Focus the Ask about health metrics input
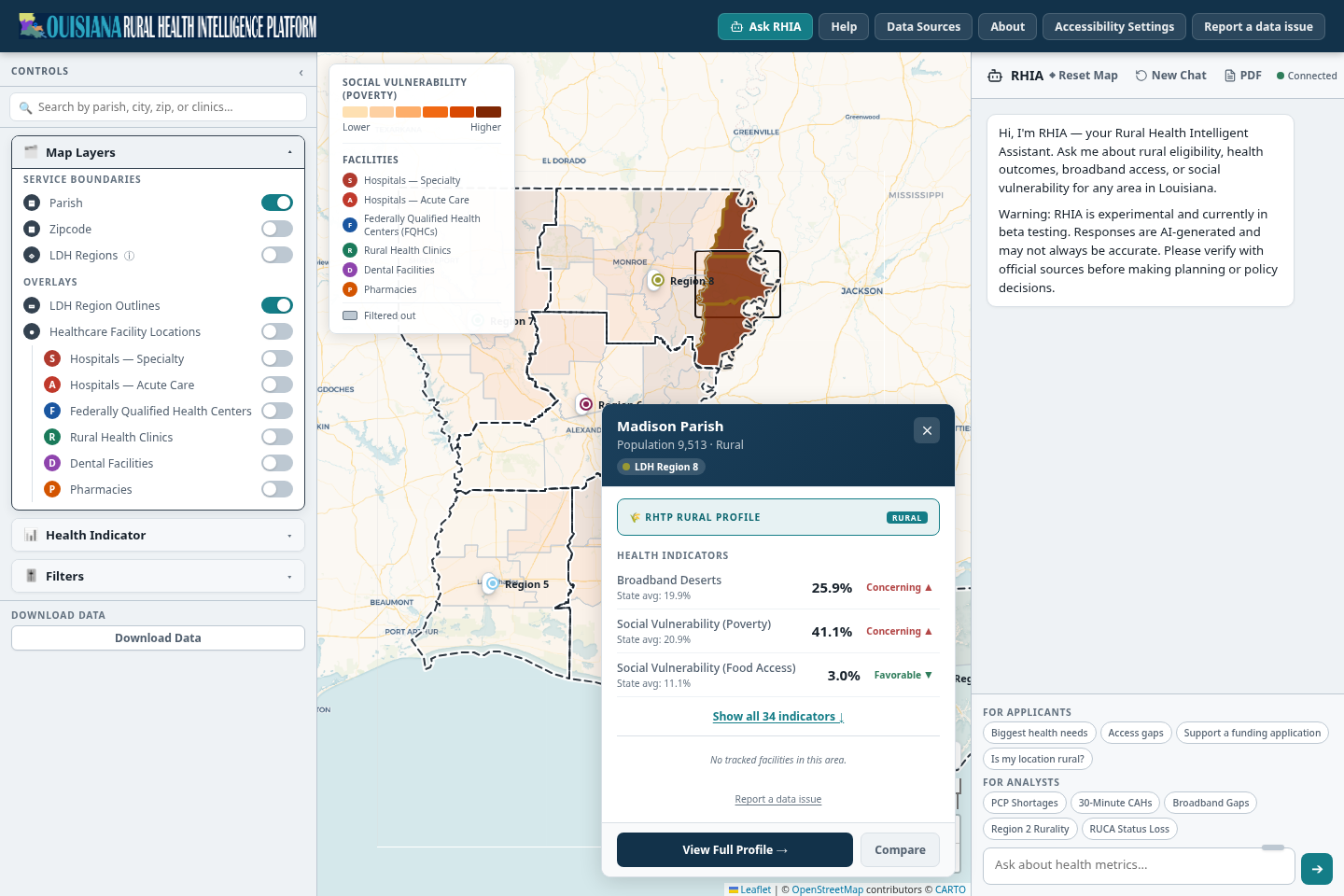 coord(1139,866)
